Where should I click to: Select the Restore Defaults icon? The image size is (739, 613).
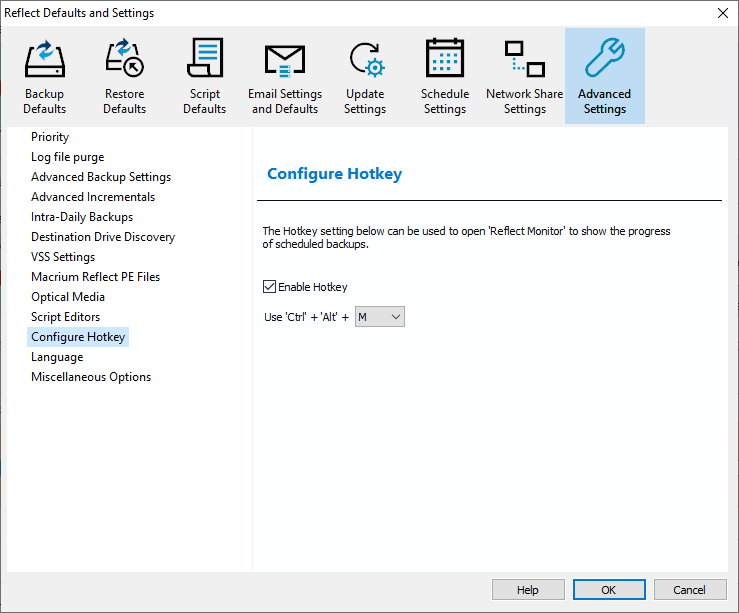(x=125, y=60)
